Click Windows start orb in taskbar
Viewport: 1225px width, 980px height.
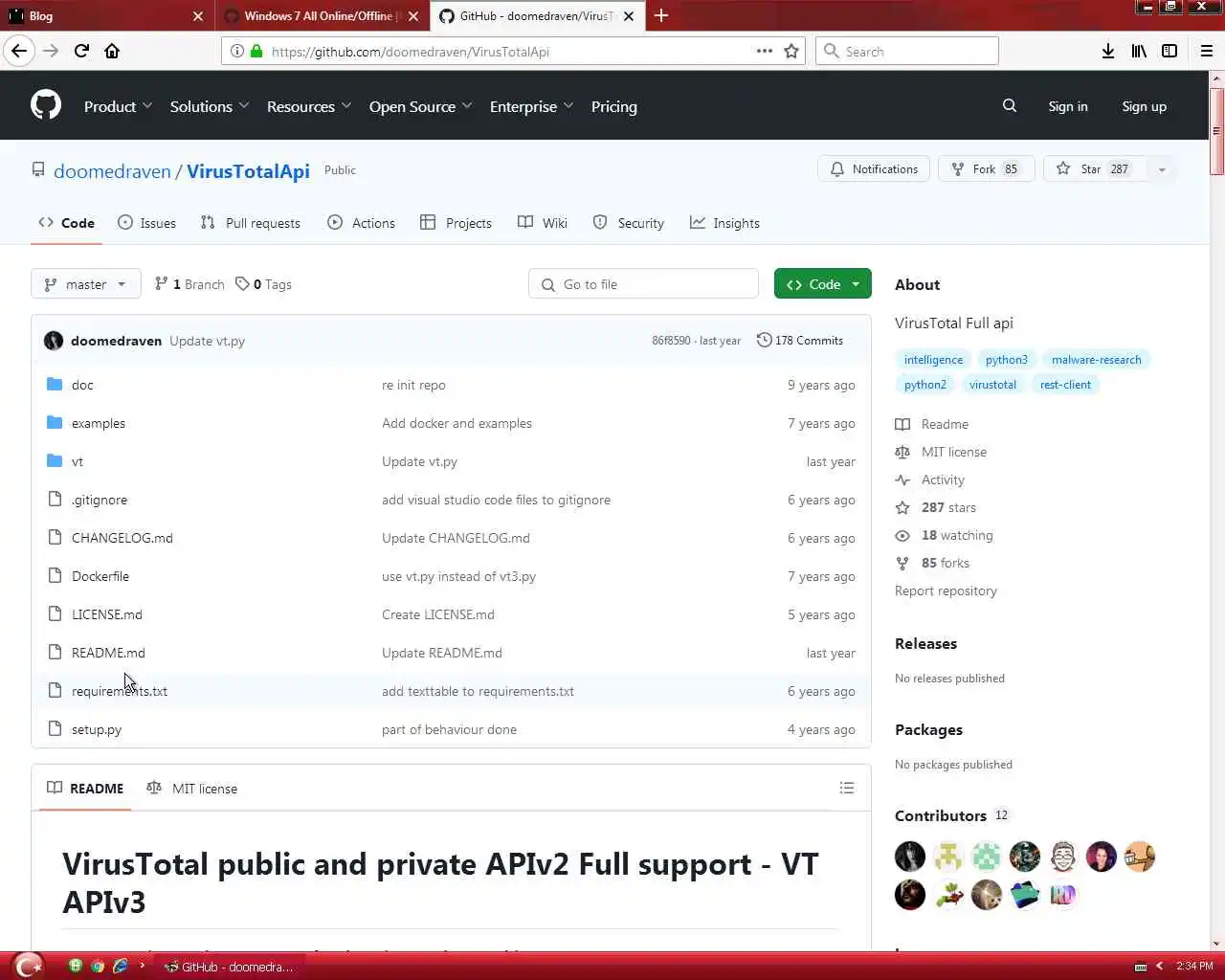[29, 966]
